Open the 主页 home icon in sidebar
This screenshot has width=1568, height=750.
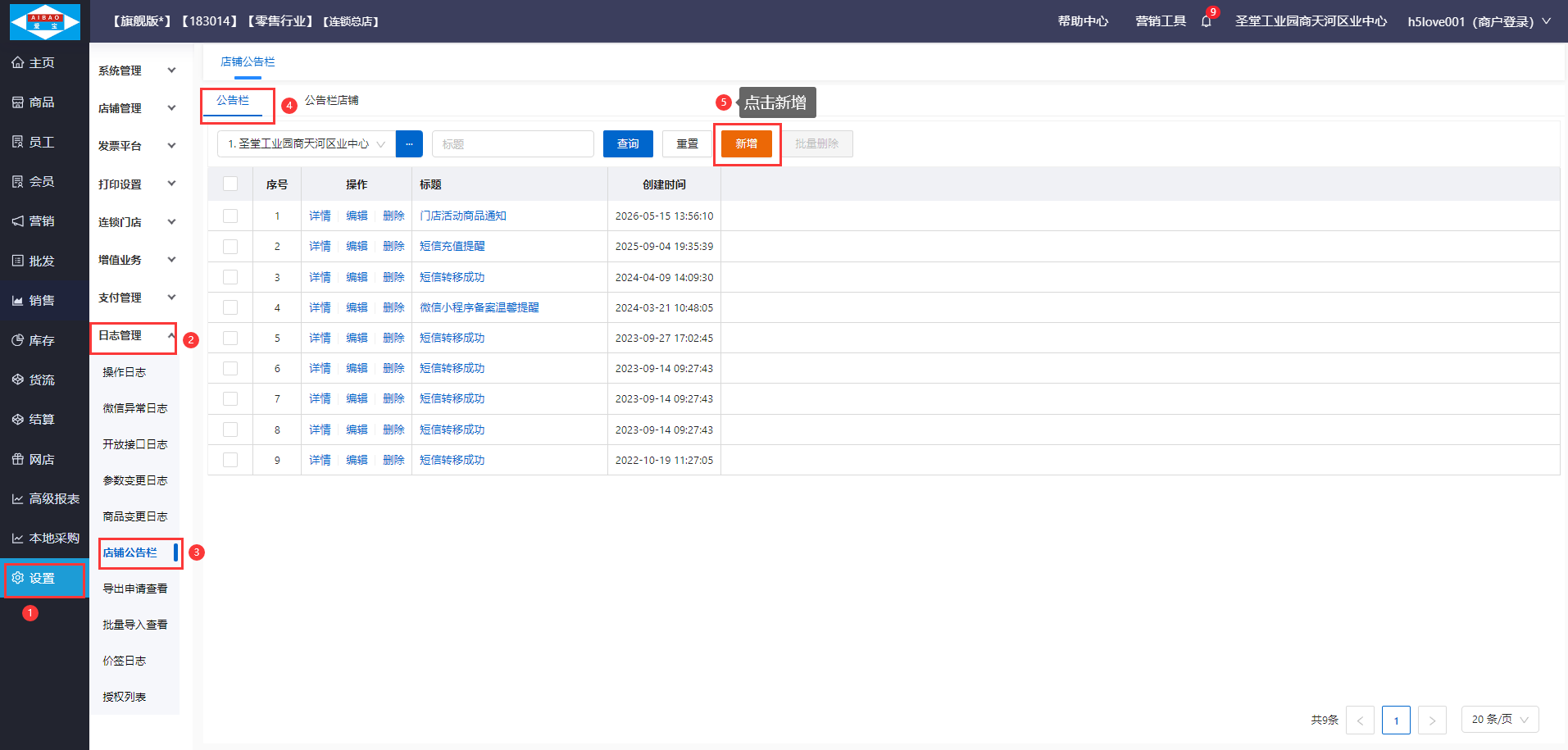click(17, 62)
